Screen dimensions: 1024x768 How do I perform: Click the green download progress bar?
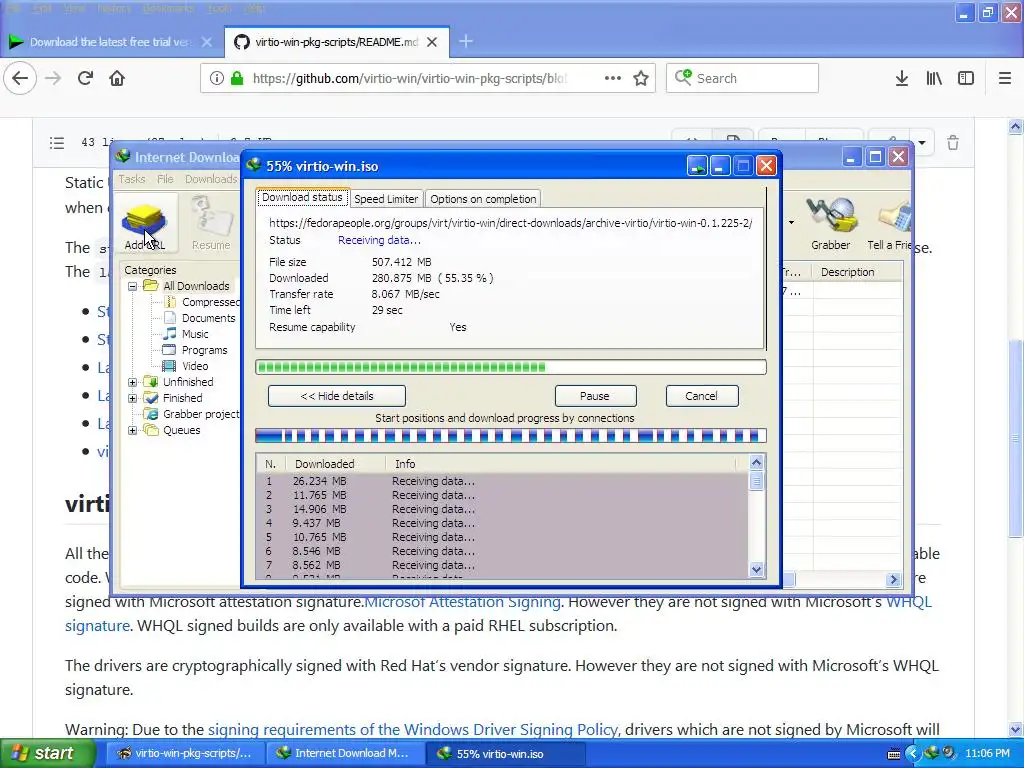(511, 367)
